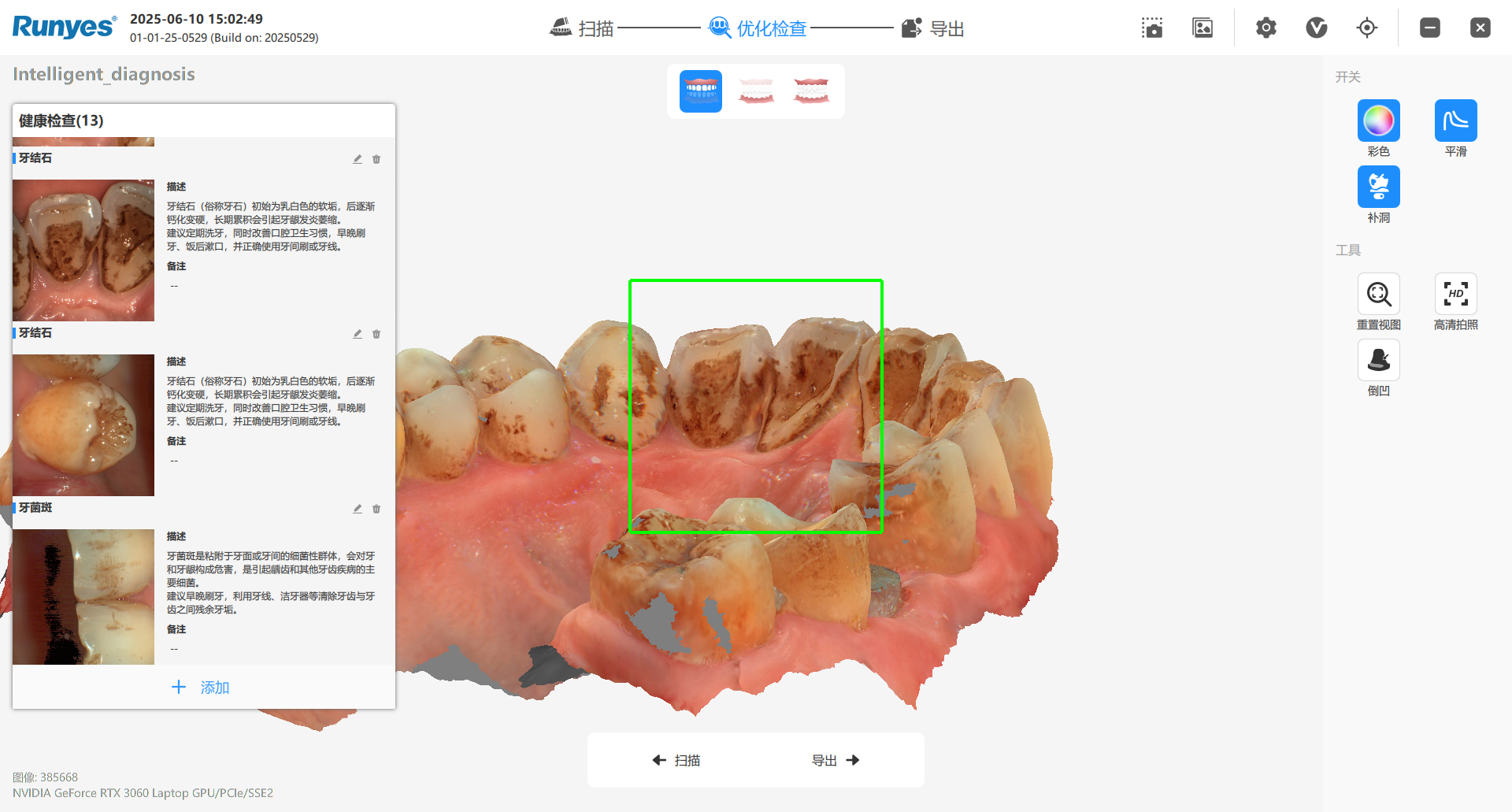
Task: Show both jaws view
Action: click(x=700, y=91)
